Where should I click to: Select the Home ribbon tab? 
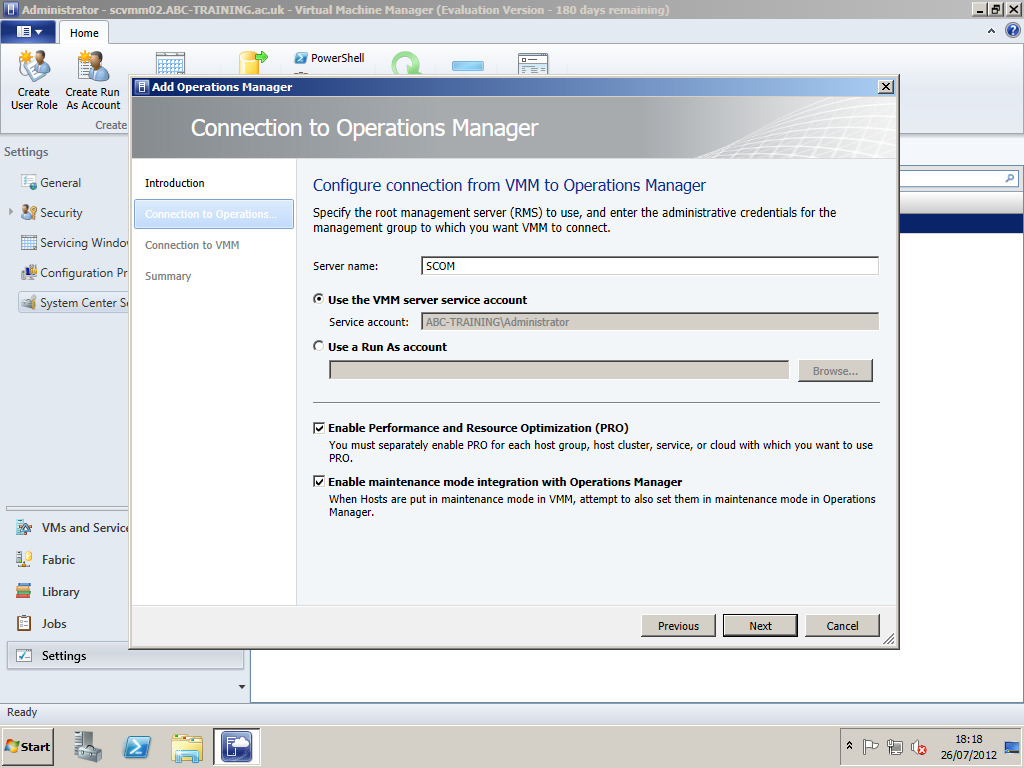(84, 33)
